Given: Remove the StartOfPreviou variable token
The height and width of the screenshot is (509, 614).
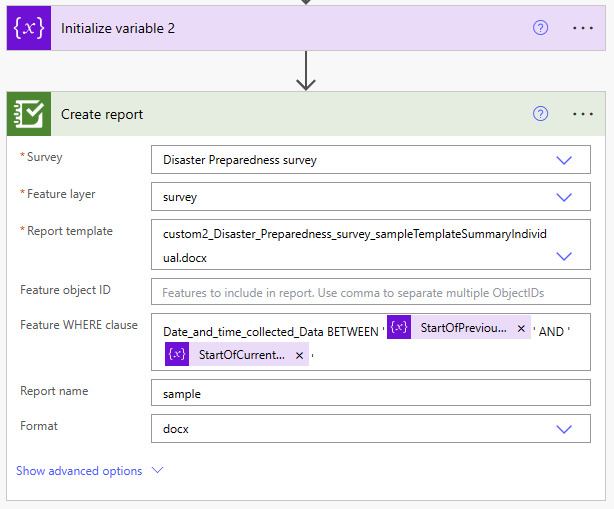Looking at the screenshot, I should point(521,328).
